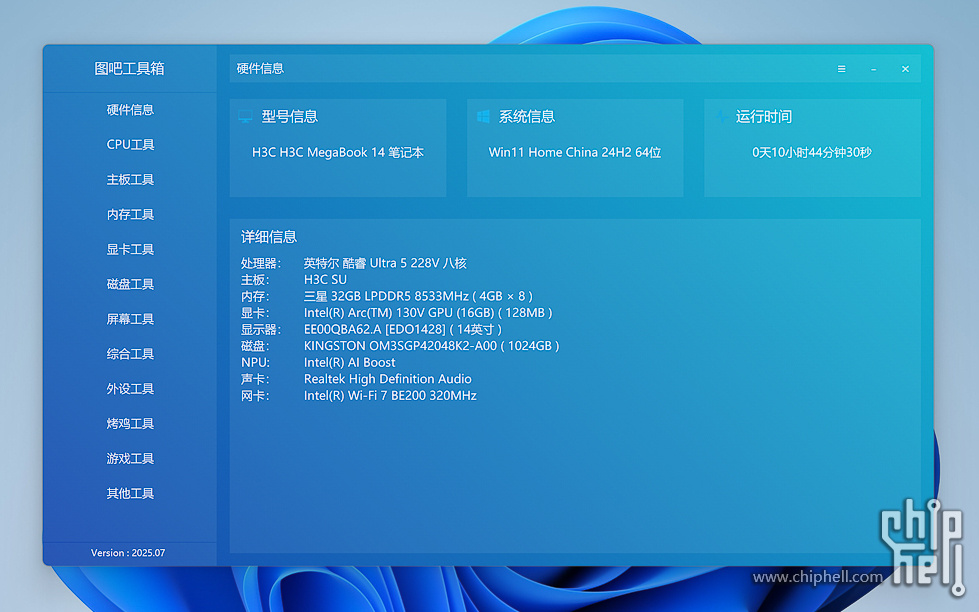This screenshot has height=612, width=979.
Task: Click the 系统信息 card heading
Action: click(x=526, y=117)
